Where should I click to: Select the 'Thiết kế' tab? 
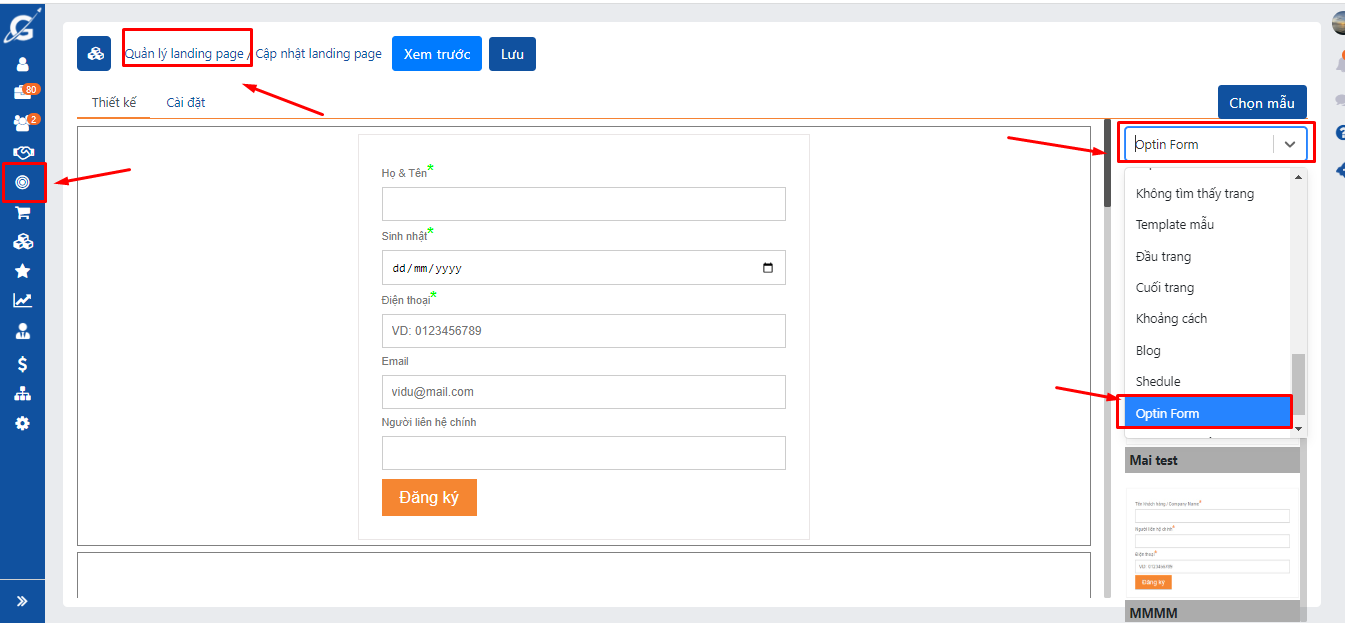[114, 102]
